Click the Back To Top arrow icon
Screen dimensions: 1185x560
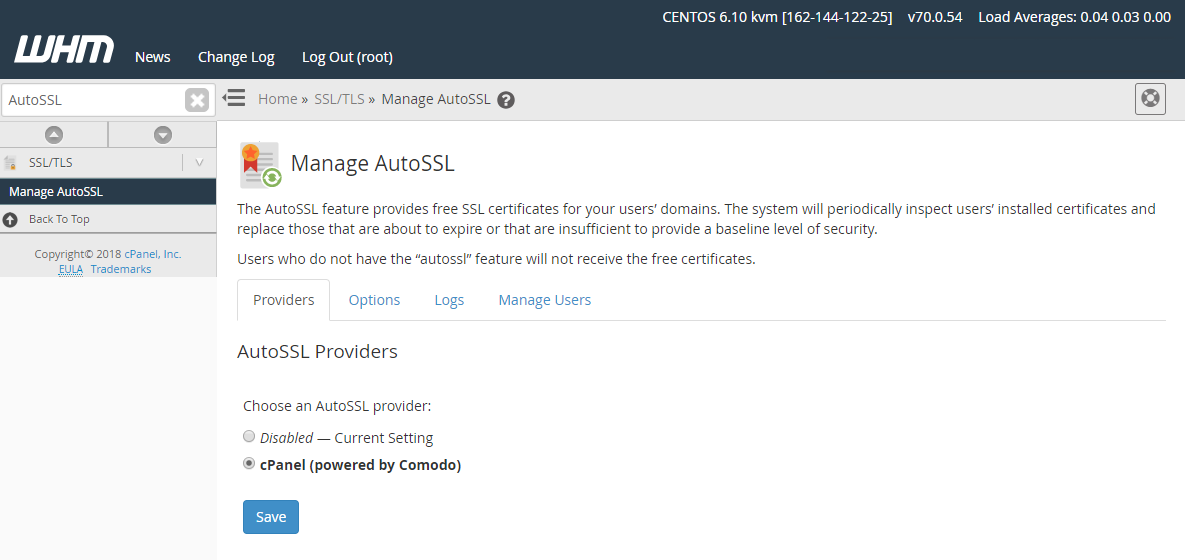[10, 220]
